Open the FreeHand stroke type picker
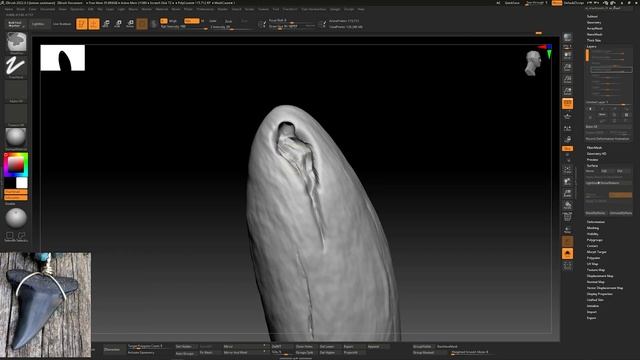The image size is (640, 360). tap(16, 67)
